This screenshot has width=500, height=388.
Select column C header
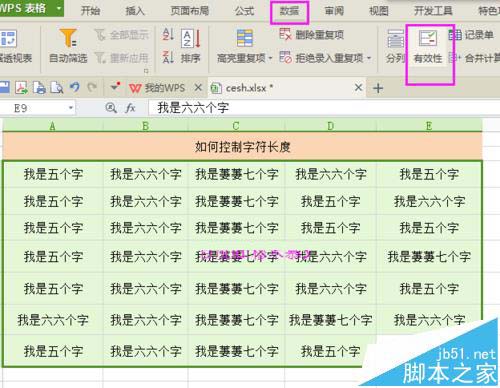236,126
